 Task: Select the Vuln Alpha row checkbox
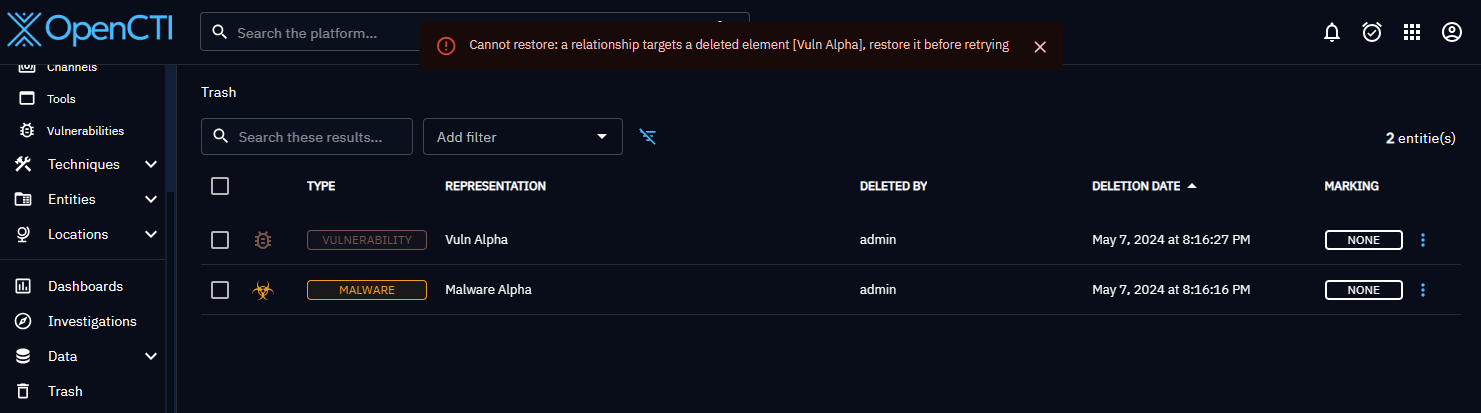click(220, 240)
